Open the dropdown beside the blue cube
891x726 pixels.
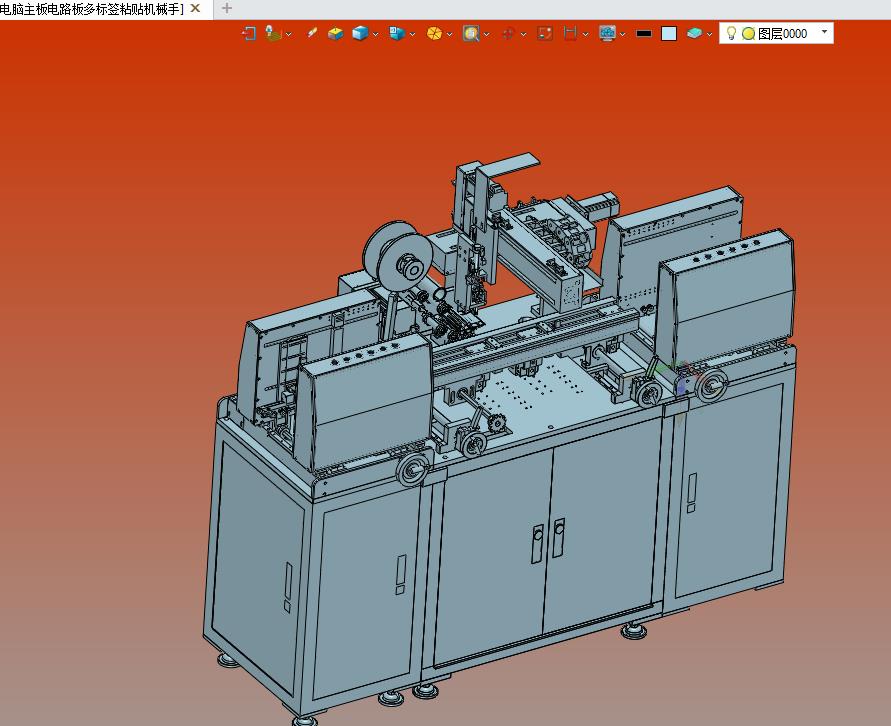(376, 34)
